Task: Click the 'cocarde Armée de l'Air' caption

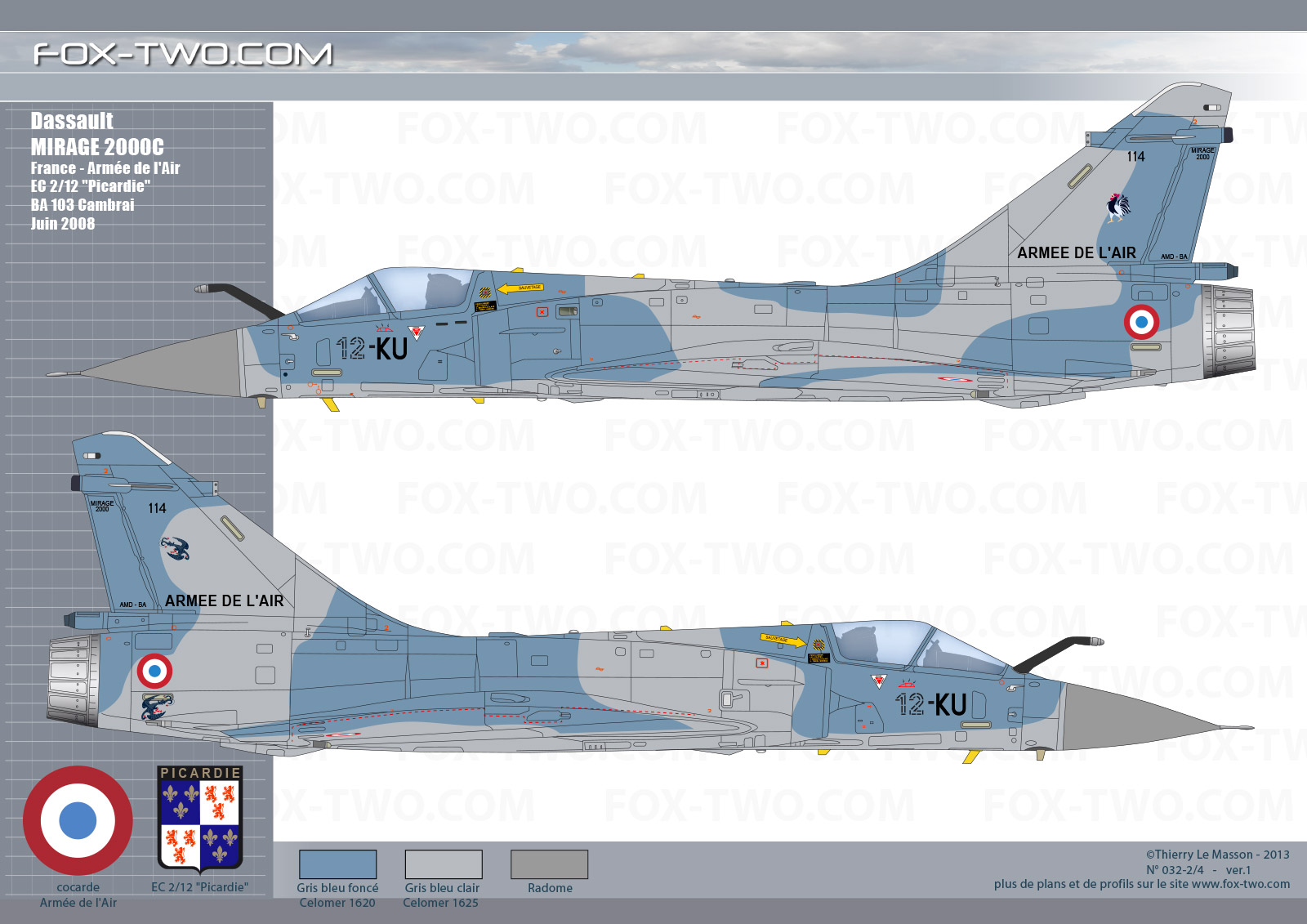Action: click(78, 895)
